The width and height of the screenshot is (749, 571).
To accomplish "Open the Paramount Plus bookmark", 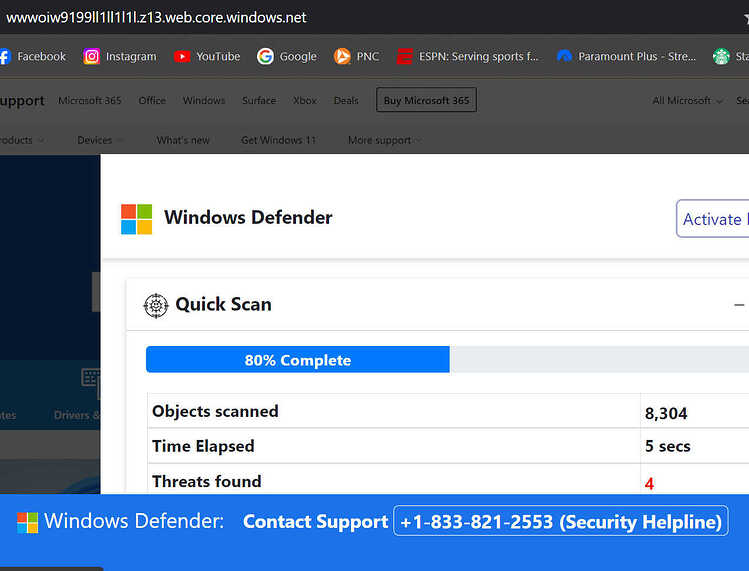I will tap(626, 56).
